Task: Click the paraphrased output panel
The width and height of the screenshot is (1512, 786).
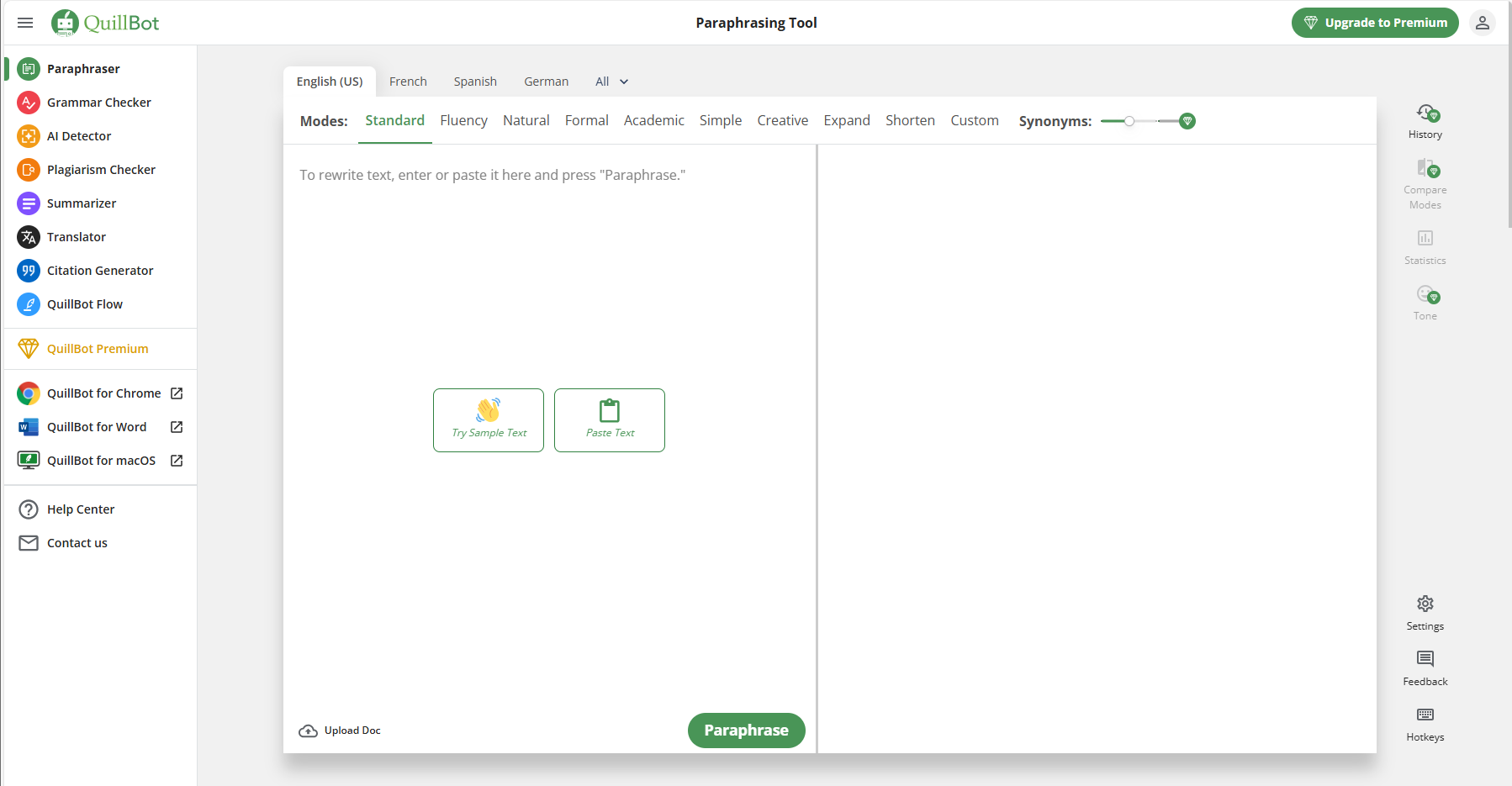Action: (1097, 448)
